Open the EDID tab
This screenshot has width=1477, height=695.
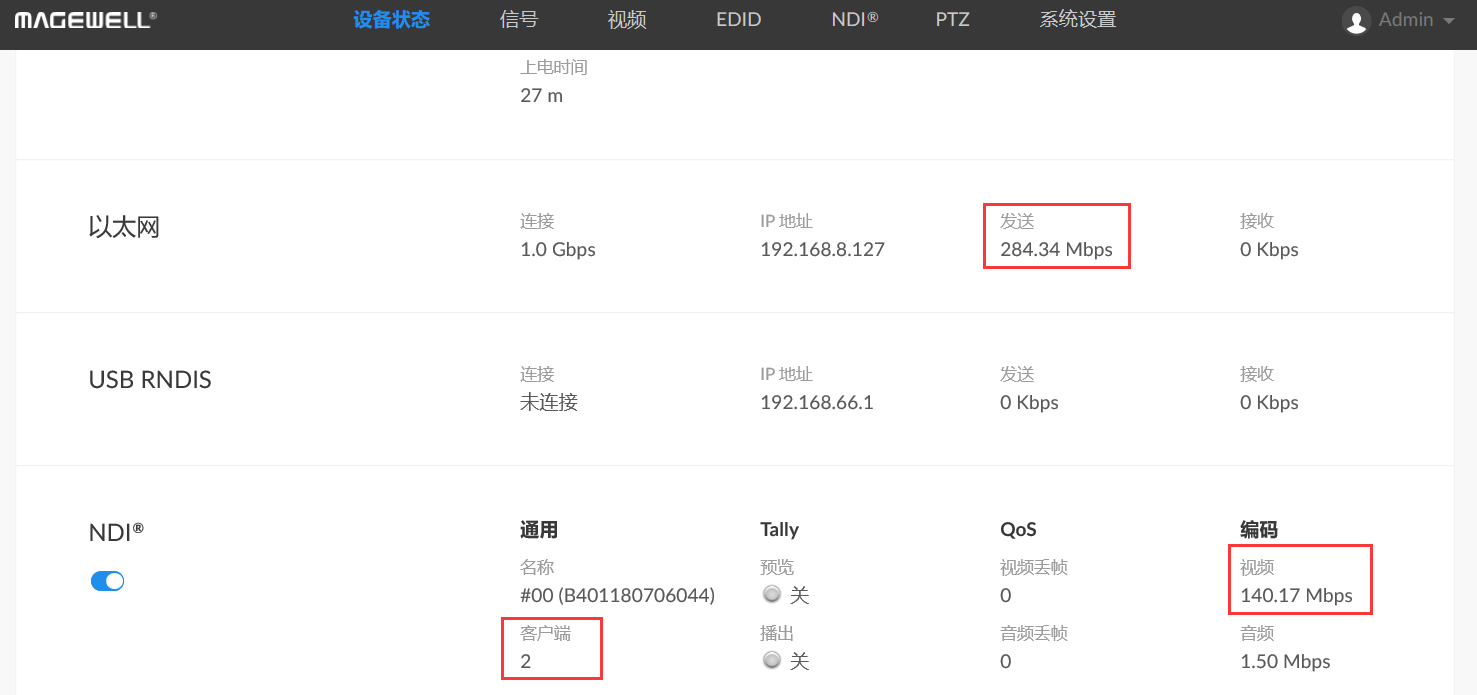[x=738, y=19]
